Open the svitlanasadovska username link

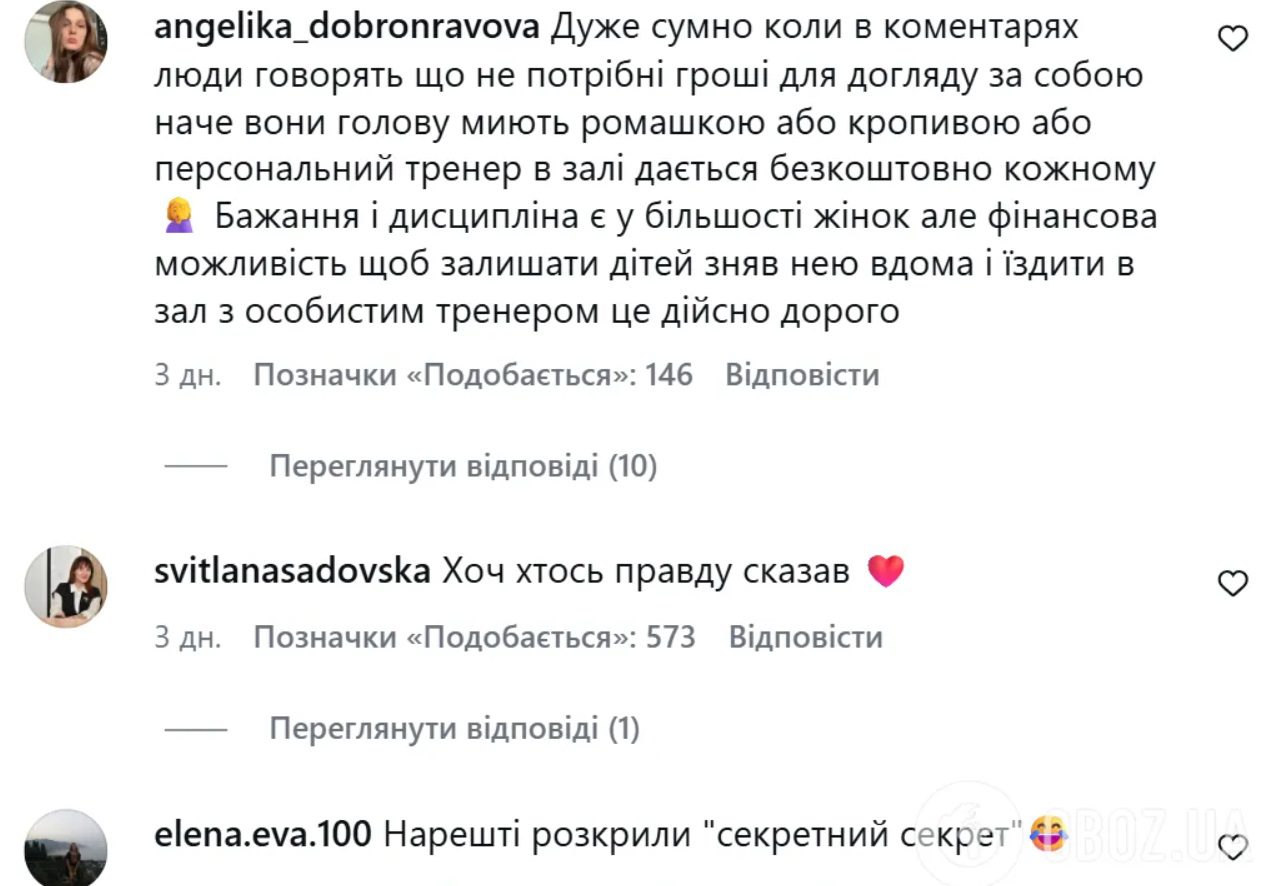tap(293, 572)
